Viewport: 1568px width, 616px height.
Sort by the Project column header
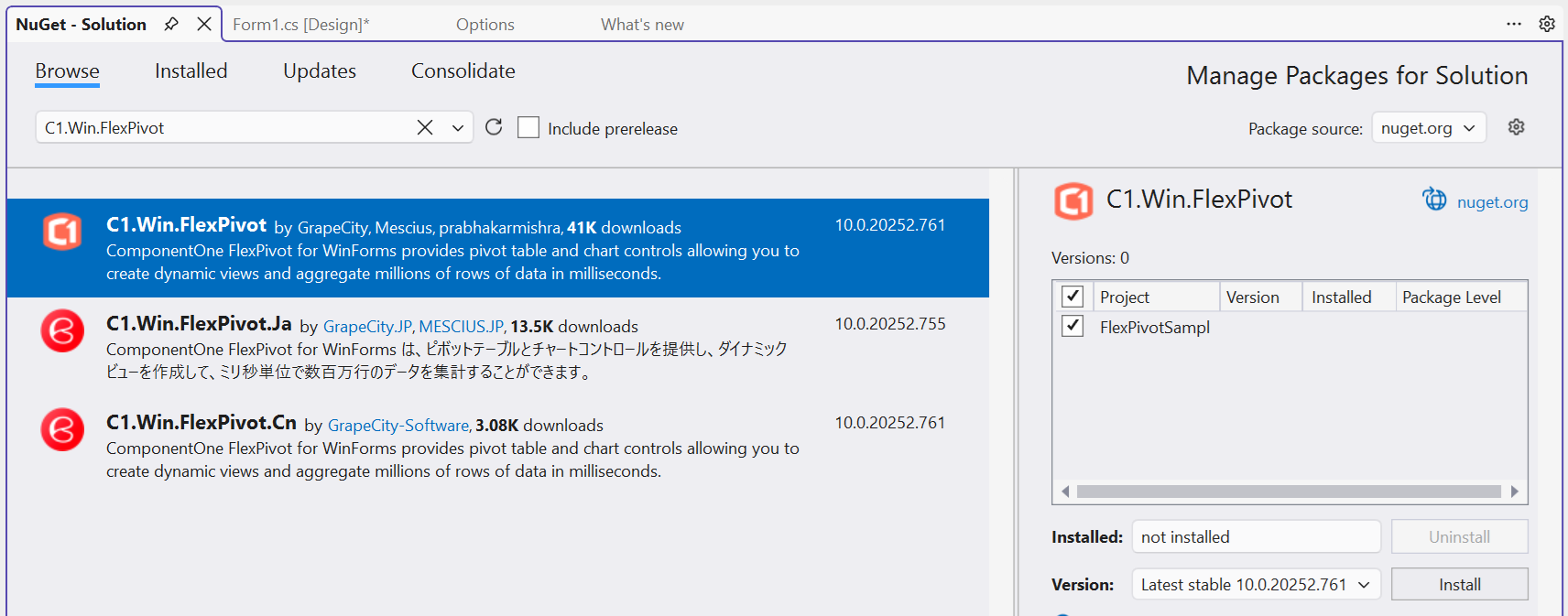(1157, 297)
